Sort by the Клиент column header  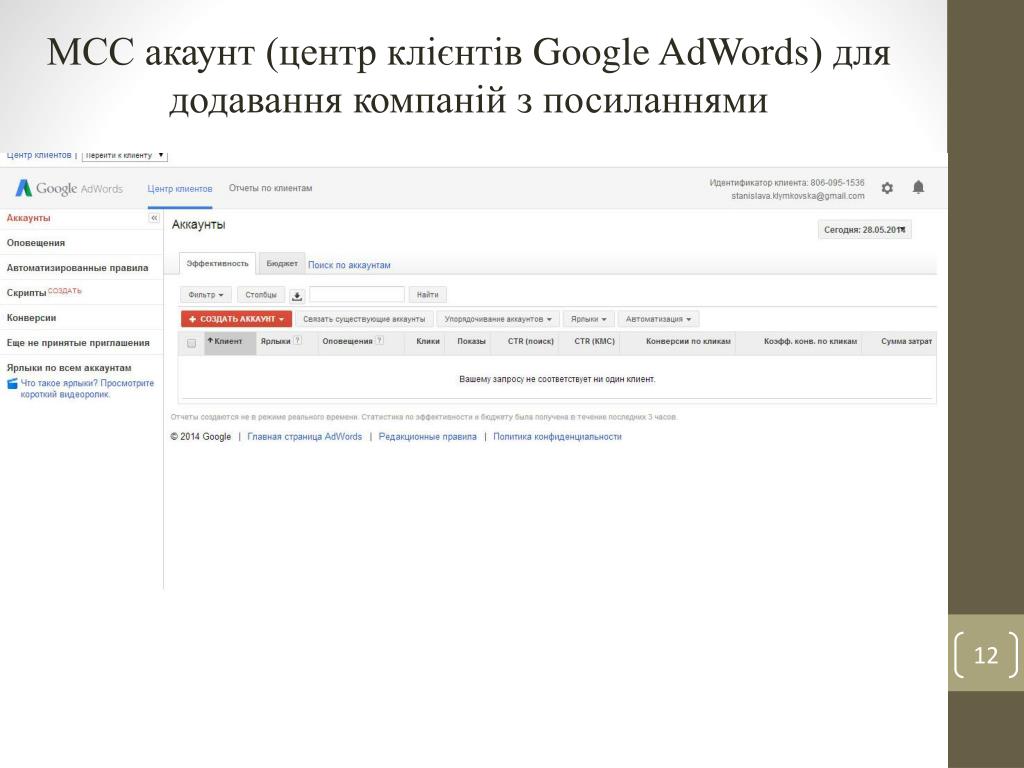(228, 342)
